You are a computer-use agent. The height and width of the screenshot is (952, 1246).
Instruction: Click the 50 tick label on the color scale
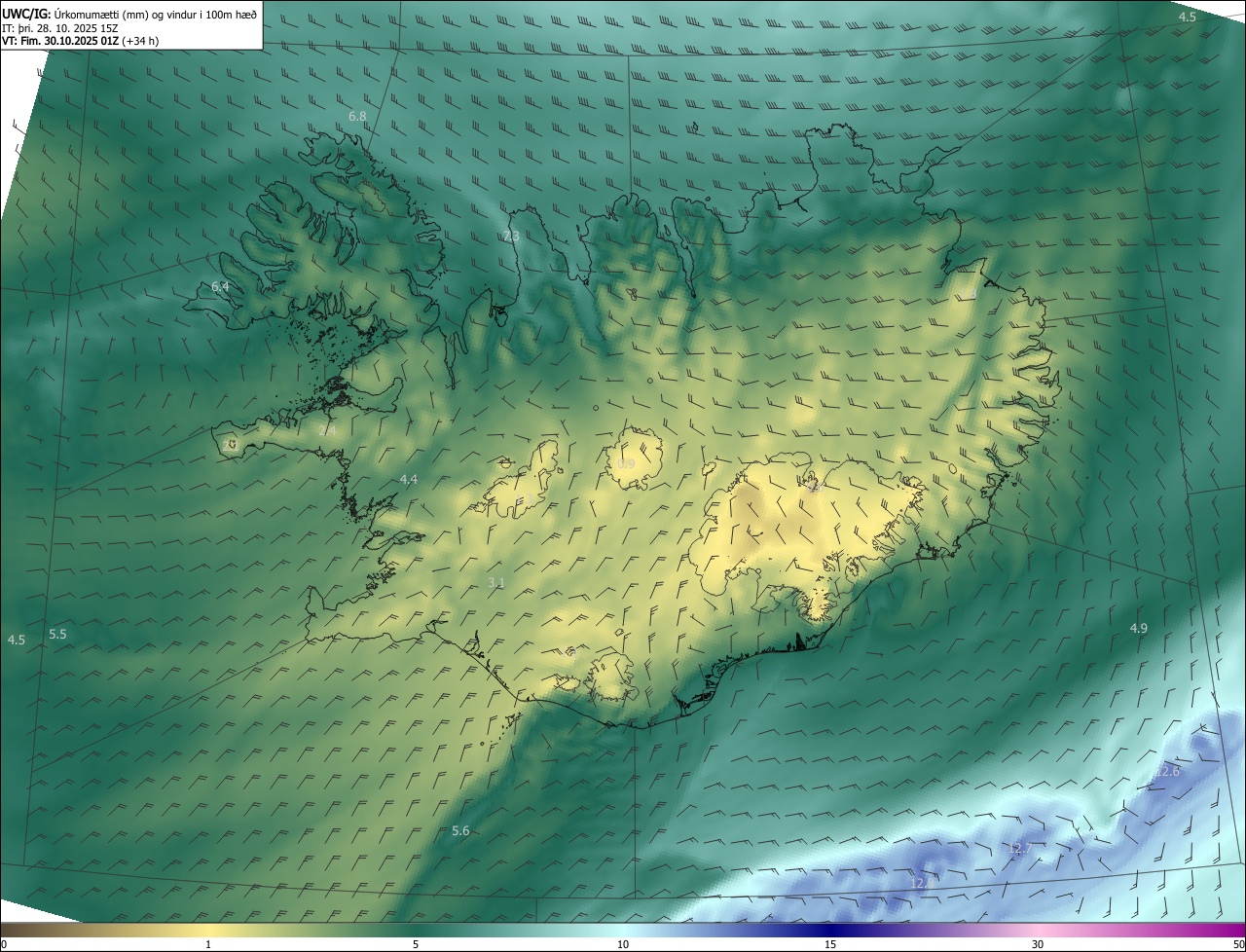[x=1237, y=944]
